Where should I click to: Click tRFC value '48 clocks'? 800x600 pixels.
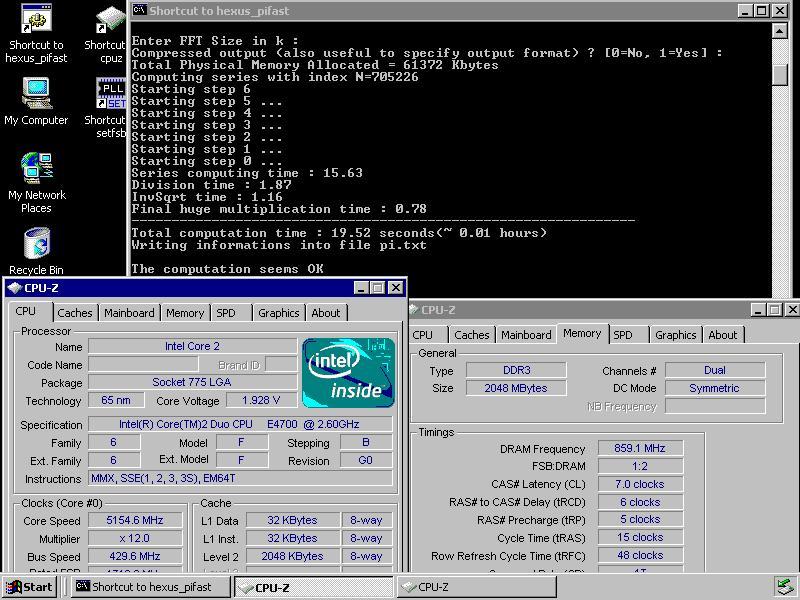(640, 555)
